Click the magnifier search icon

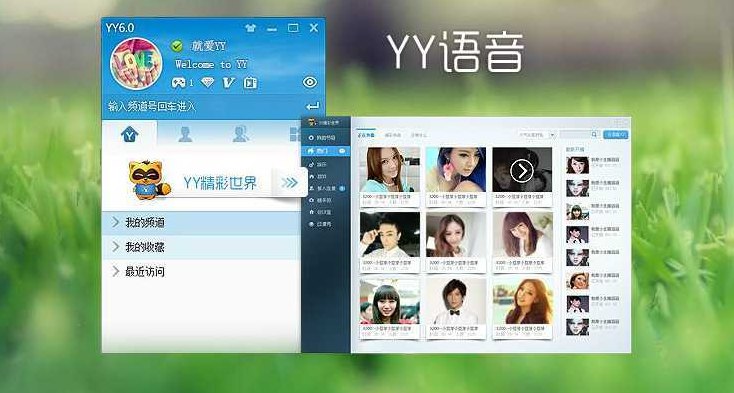[595, 135]
